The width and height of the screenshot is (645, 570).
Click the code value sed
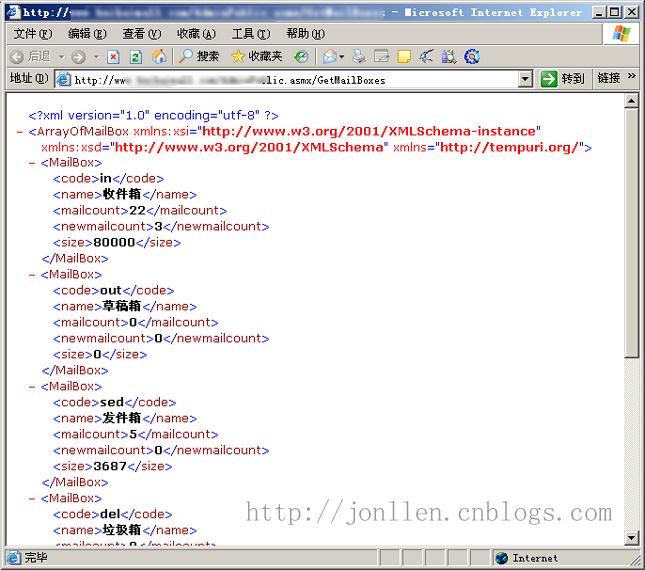pos(112,402)
